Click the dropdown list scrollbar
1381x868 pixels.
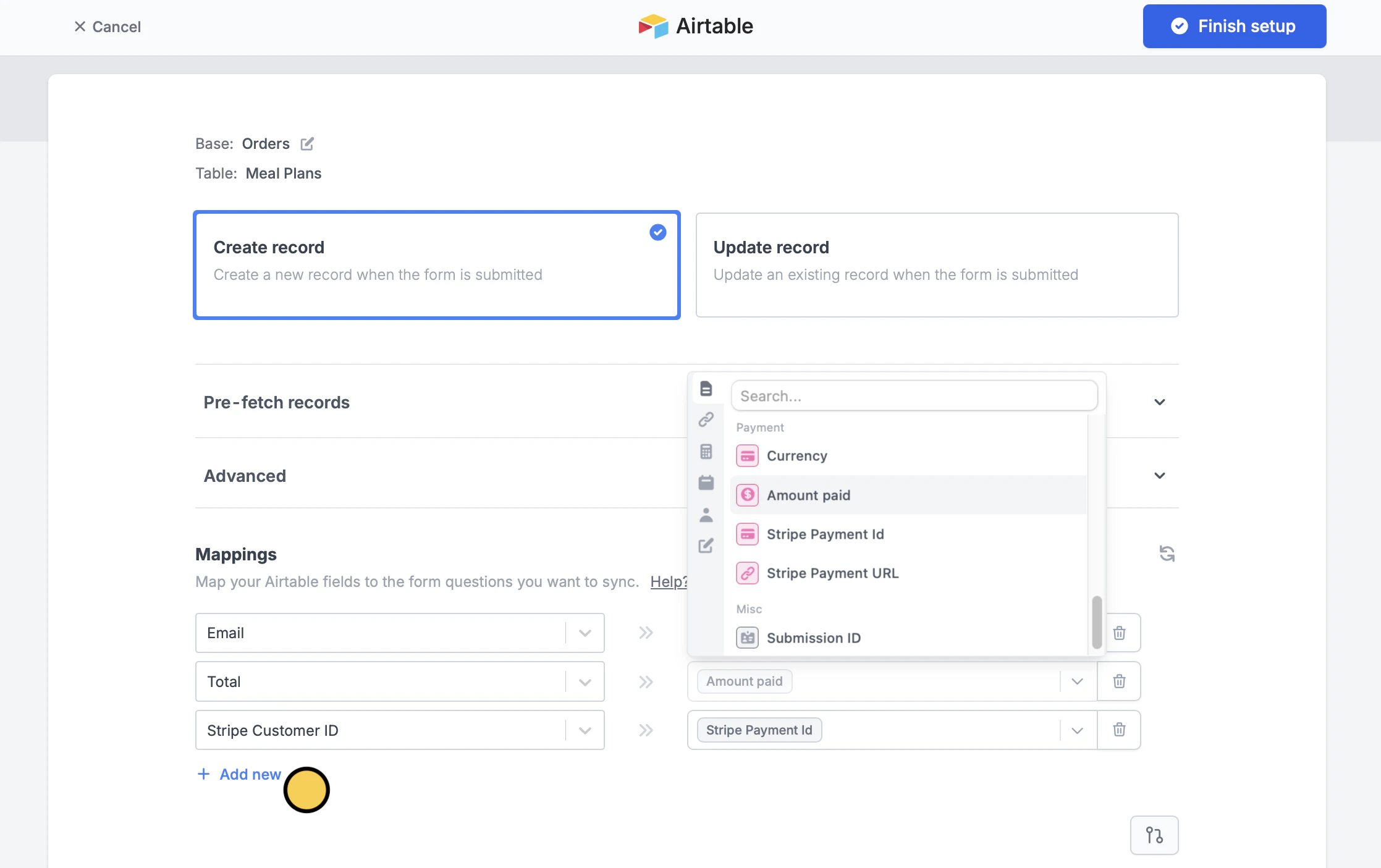[x=1097, y=621]
